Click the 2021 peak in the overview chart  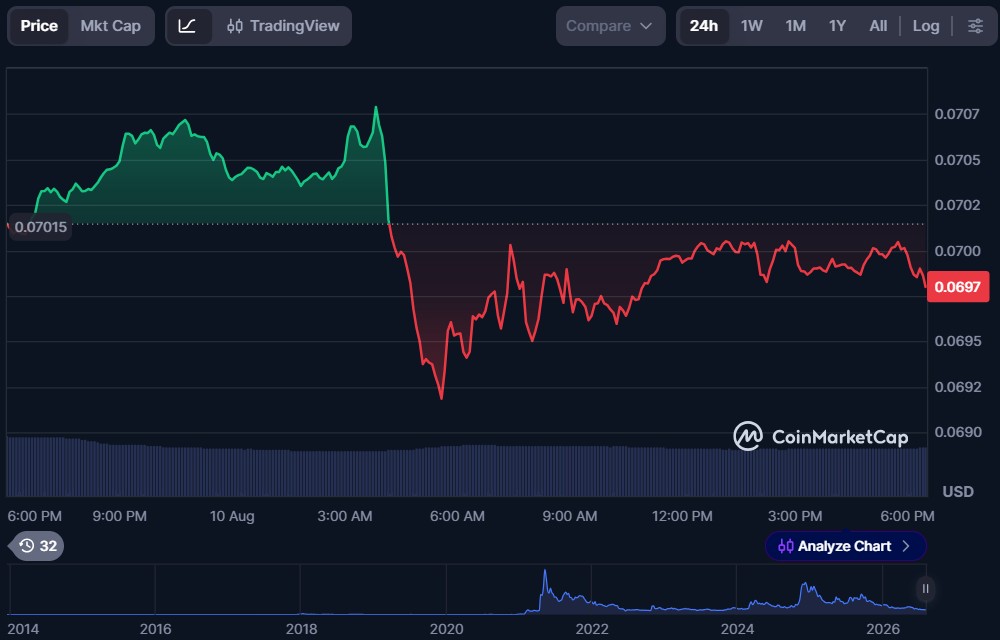[x=545, y=572]
